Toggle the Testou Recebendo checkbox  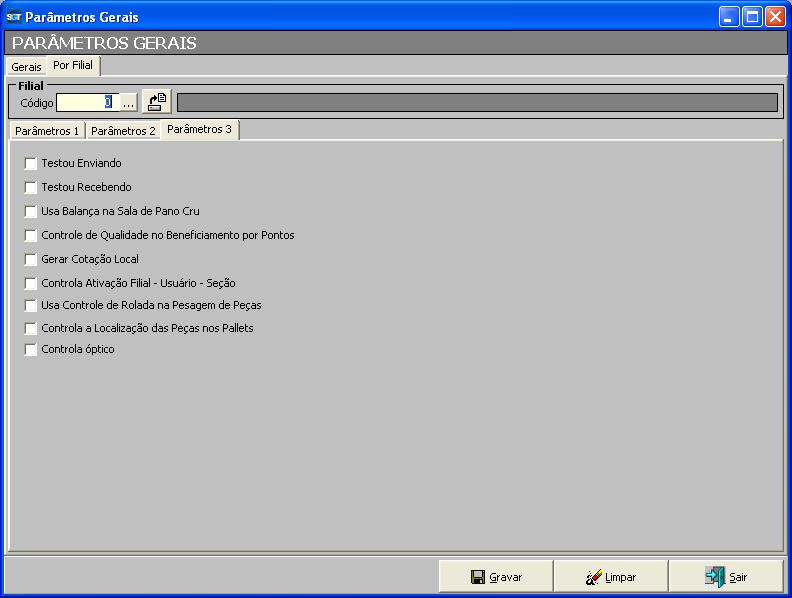(31, 187)
